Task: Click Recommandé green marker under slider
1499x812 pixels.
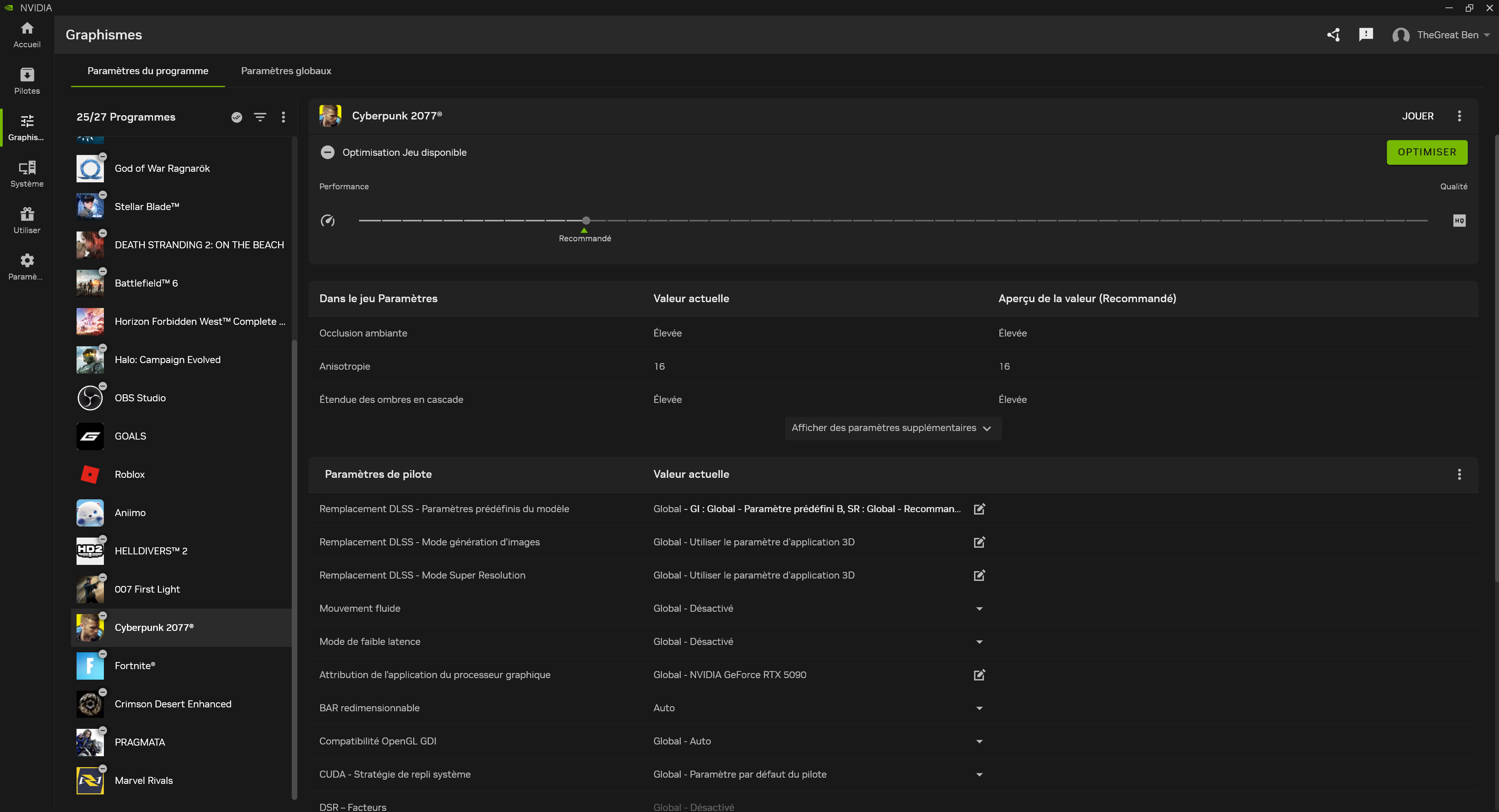Action: point(584,230)
